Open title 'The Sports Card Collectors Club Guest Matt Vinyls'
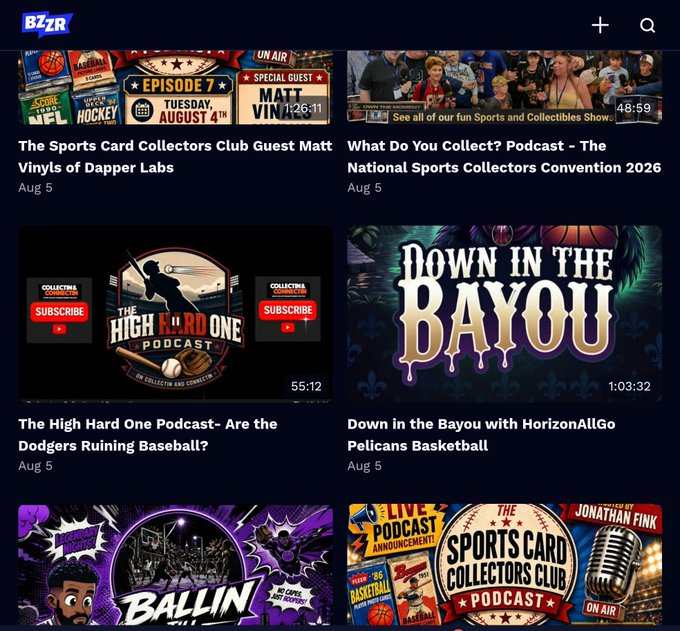The image size is (680, 631). coord(175,157)
